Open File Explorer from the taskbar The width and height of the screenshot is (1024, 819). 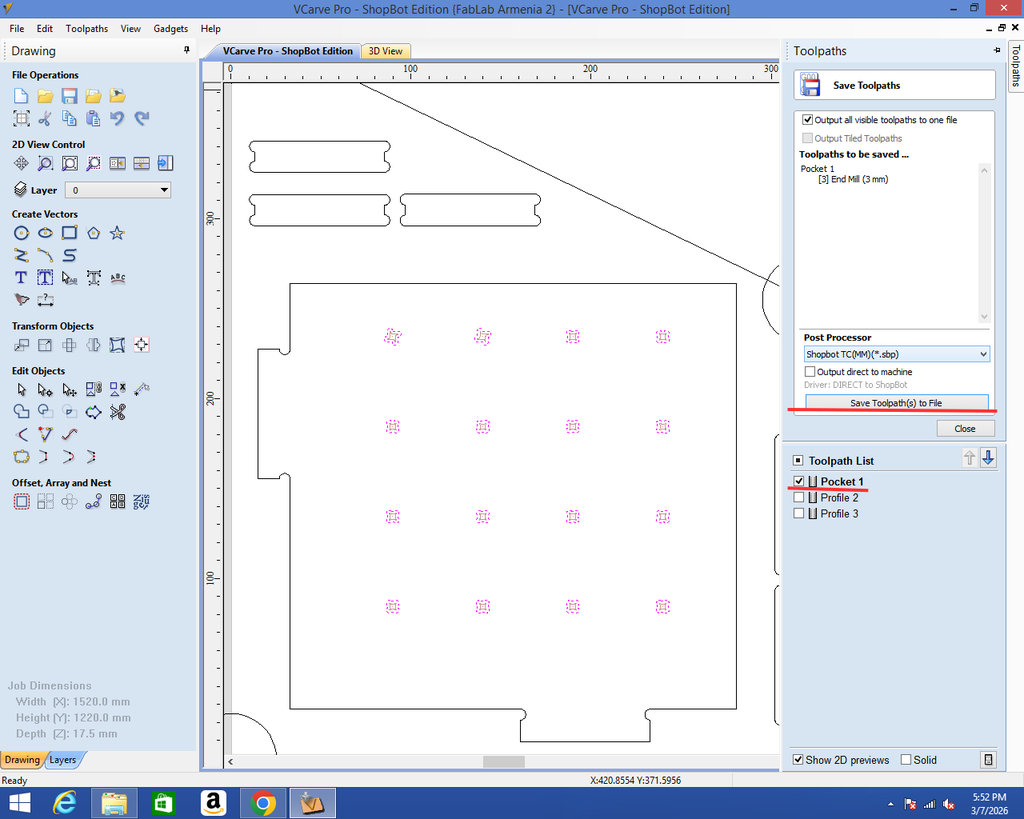(x=114, y=803)
